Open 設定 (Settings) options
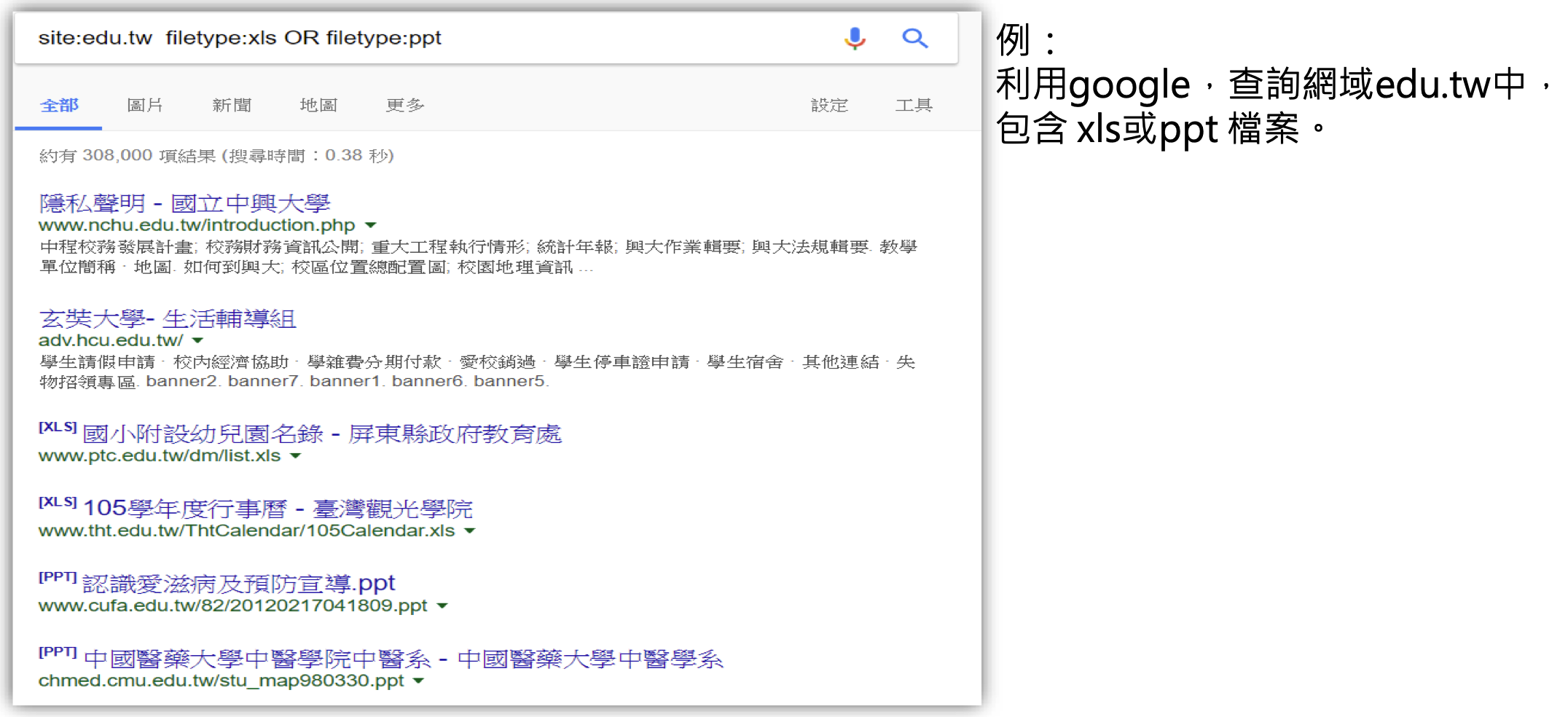Screen dimensions: 1568x717 [831, 105]
